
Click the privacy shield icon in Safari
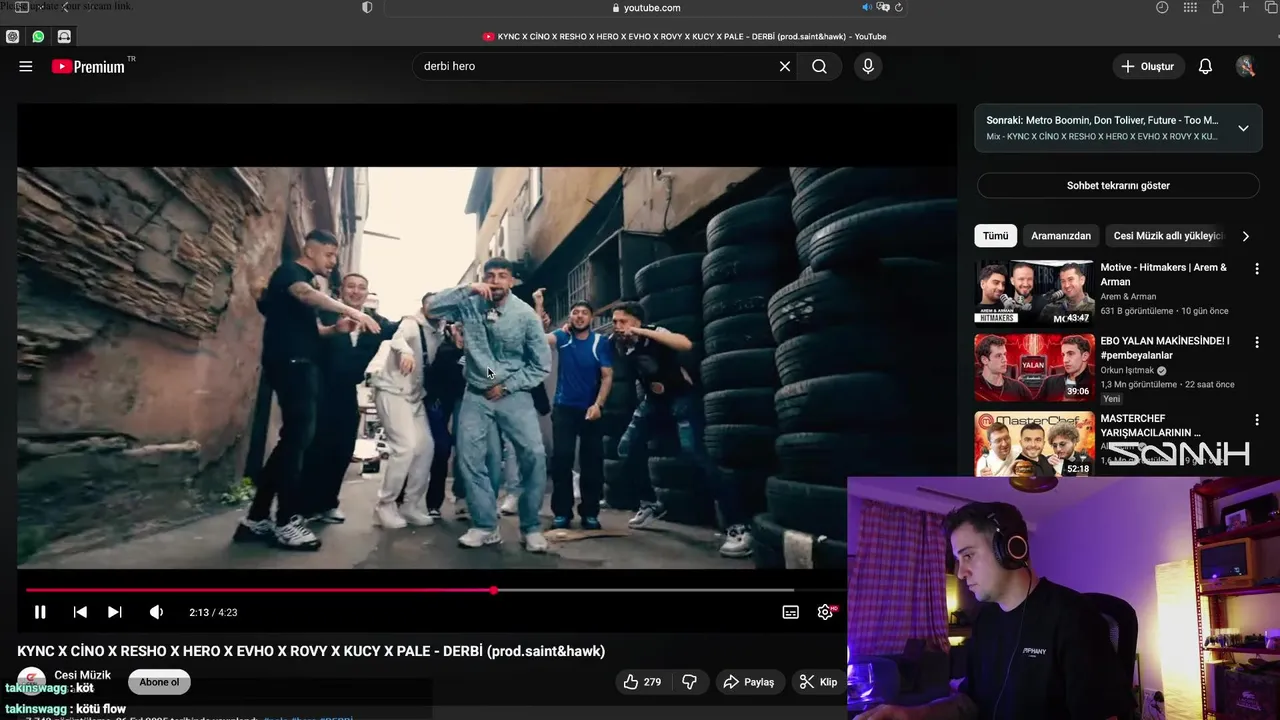(x=367, y=7)
